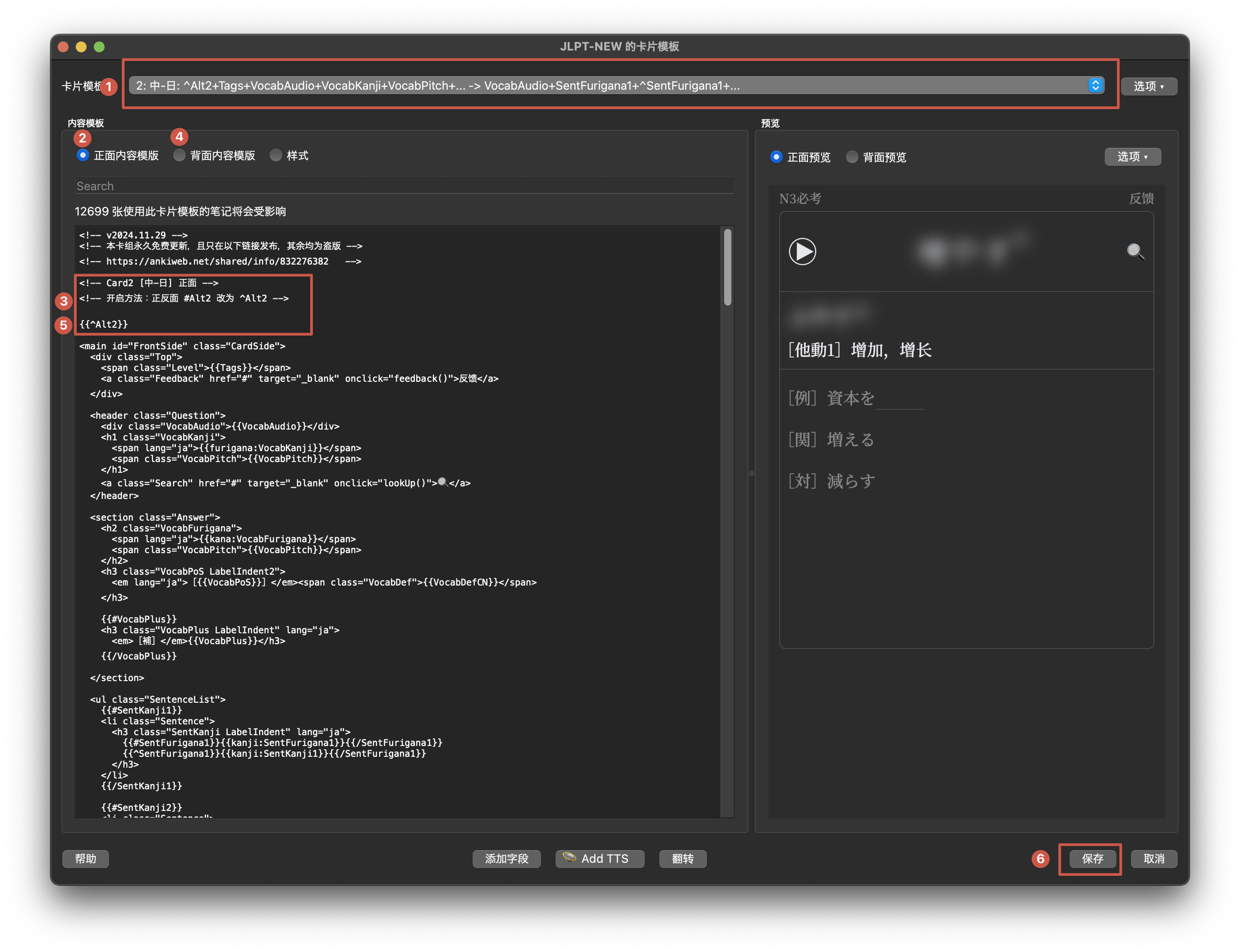Select 正面预览 preview option

[x=776, y=157]
